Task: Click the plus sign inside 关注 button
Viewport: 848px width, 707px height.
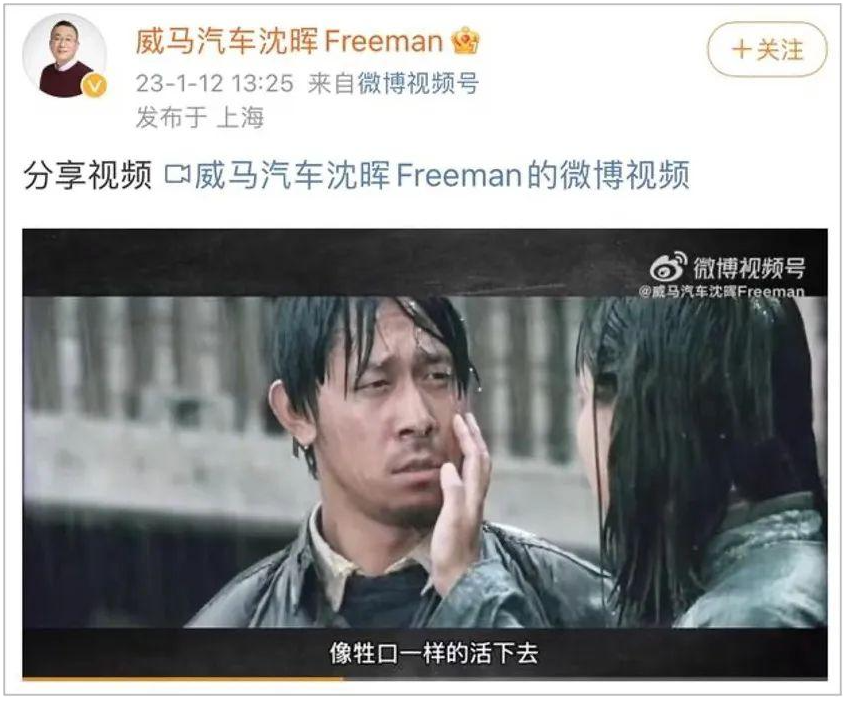Action: point(740,50)
